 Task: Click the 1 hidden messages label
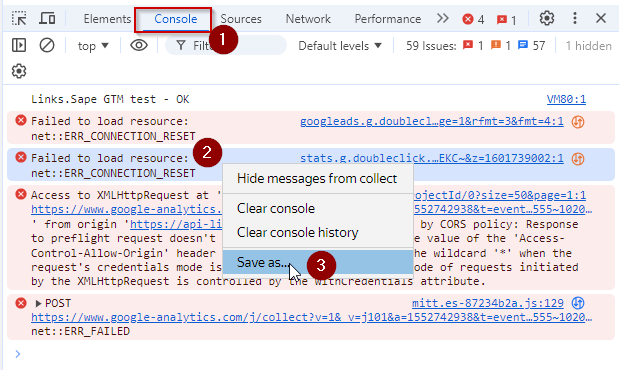point(588,46)
